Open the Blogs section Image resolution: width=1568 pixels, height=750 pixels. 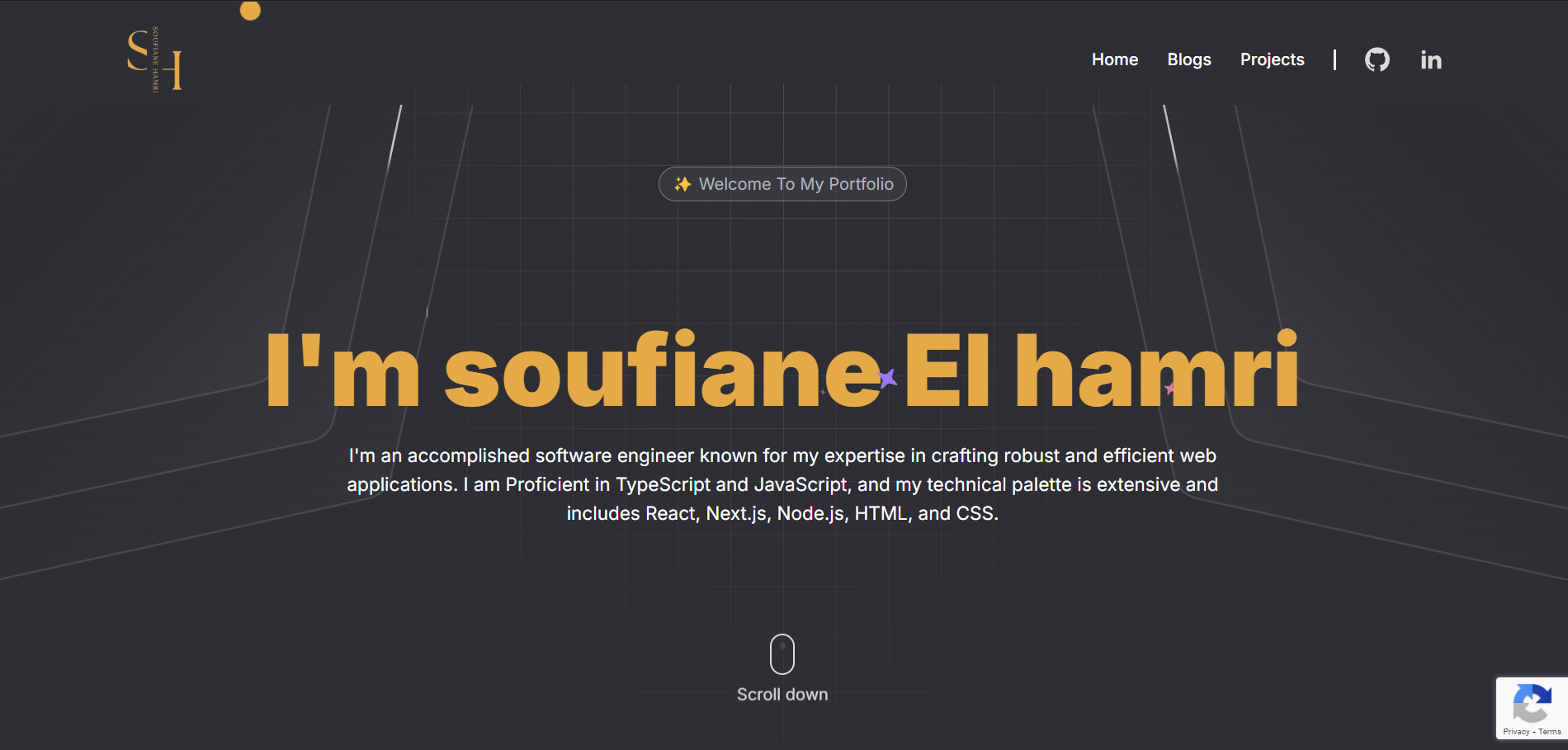coord(1189,59)
